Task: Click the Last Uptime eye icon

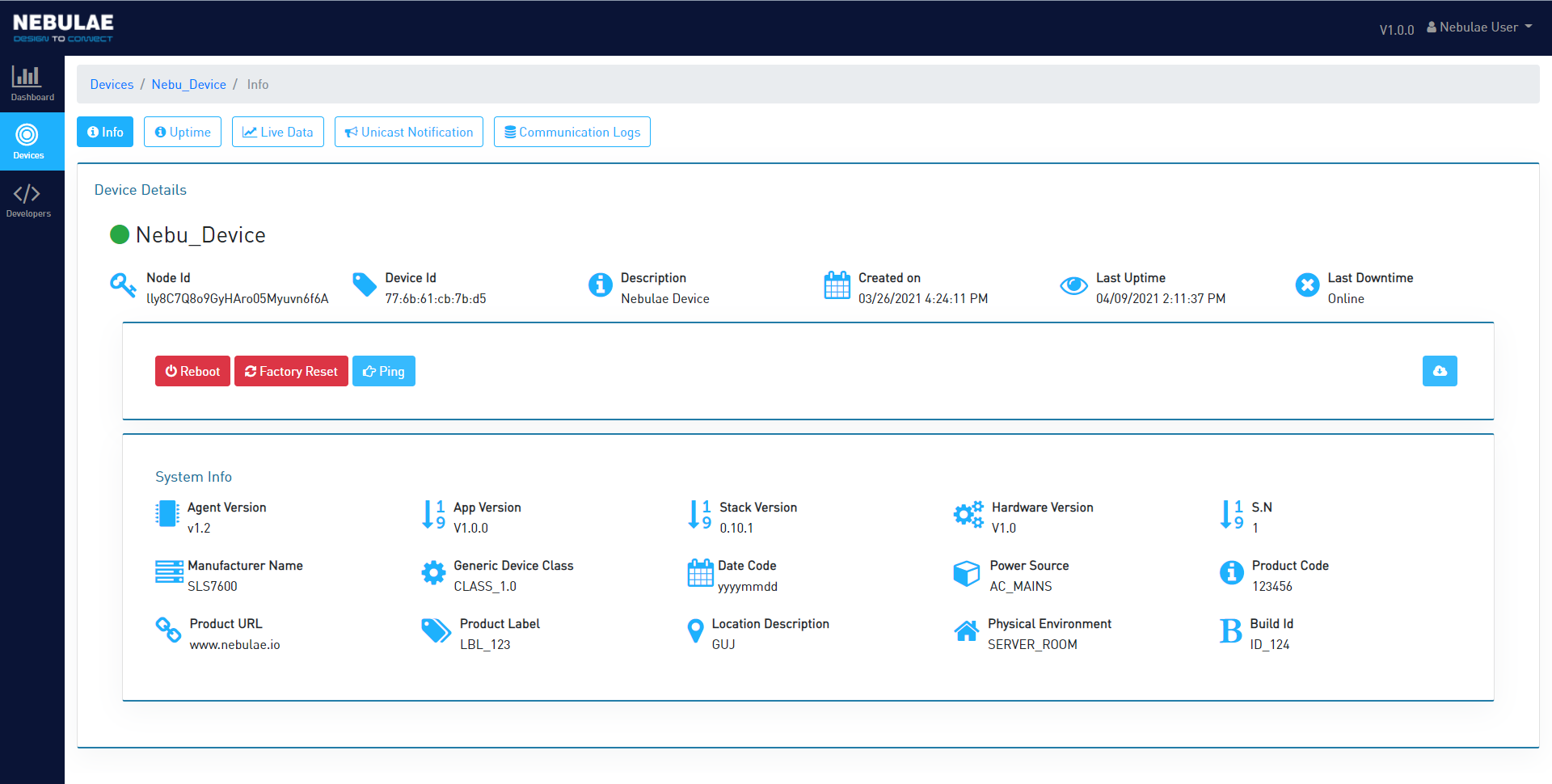Action: (x=1073, y=285)
